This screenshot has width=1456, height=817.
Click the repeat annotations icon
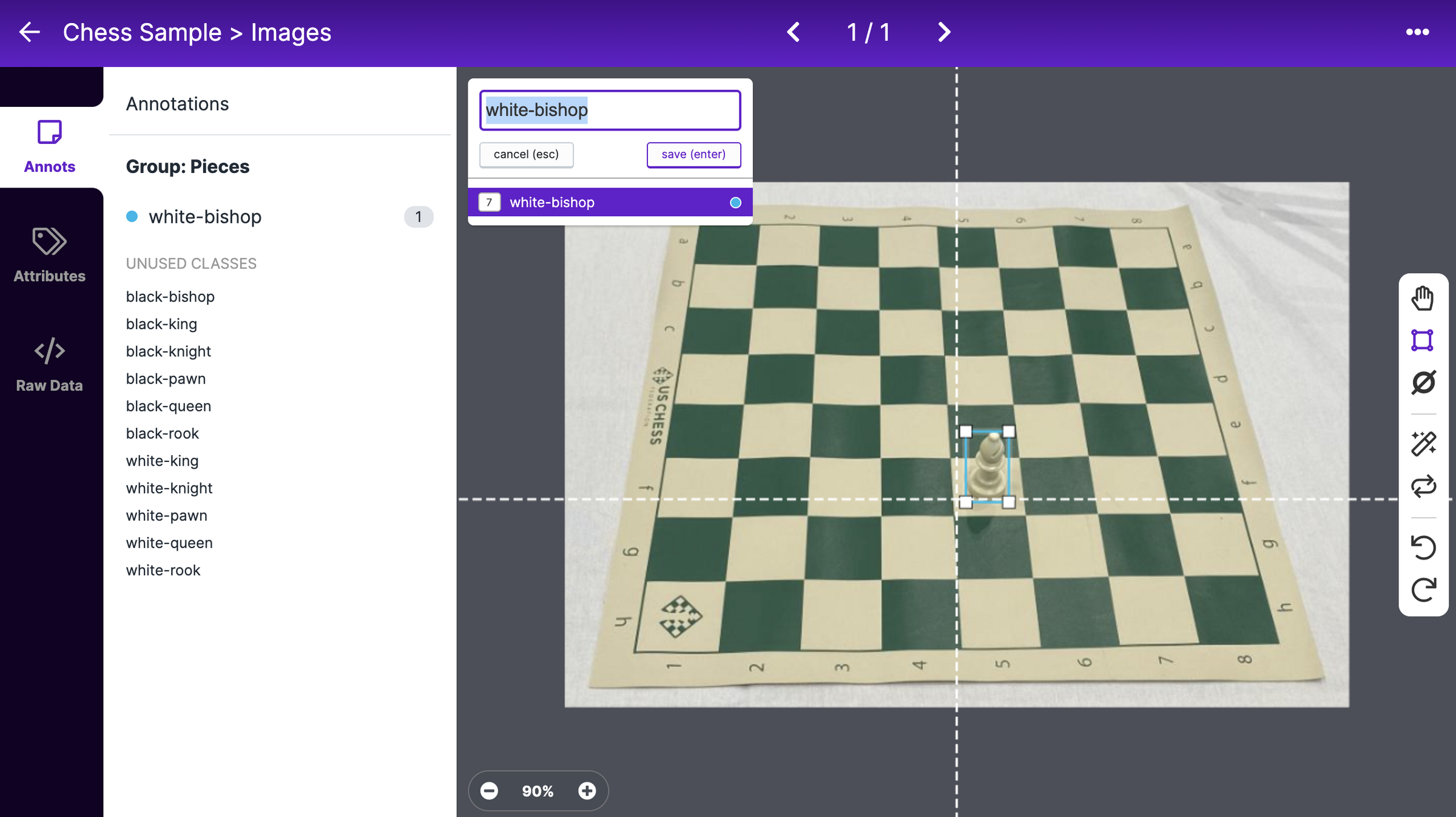pyautogui.click(x=1423, y=486)
